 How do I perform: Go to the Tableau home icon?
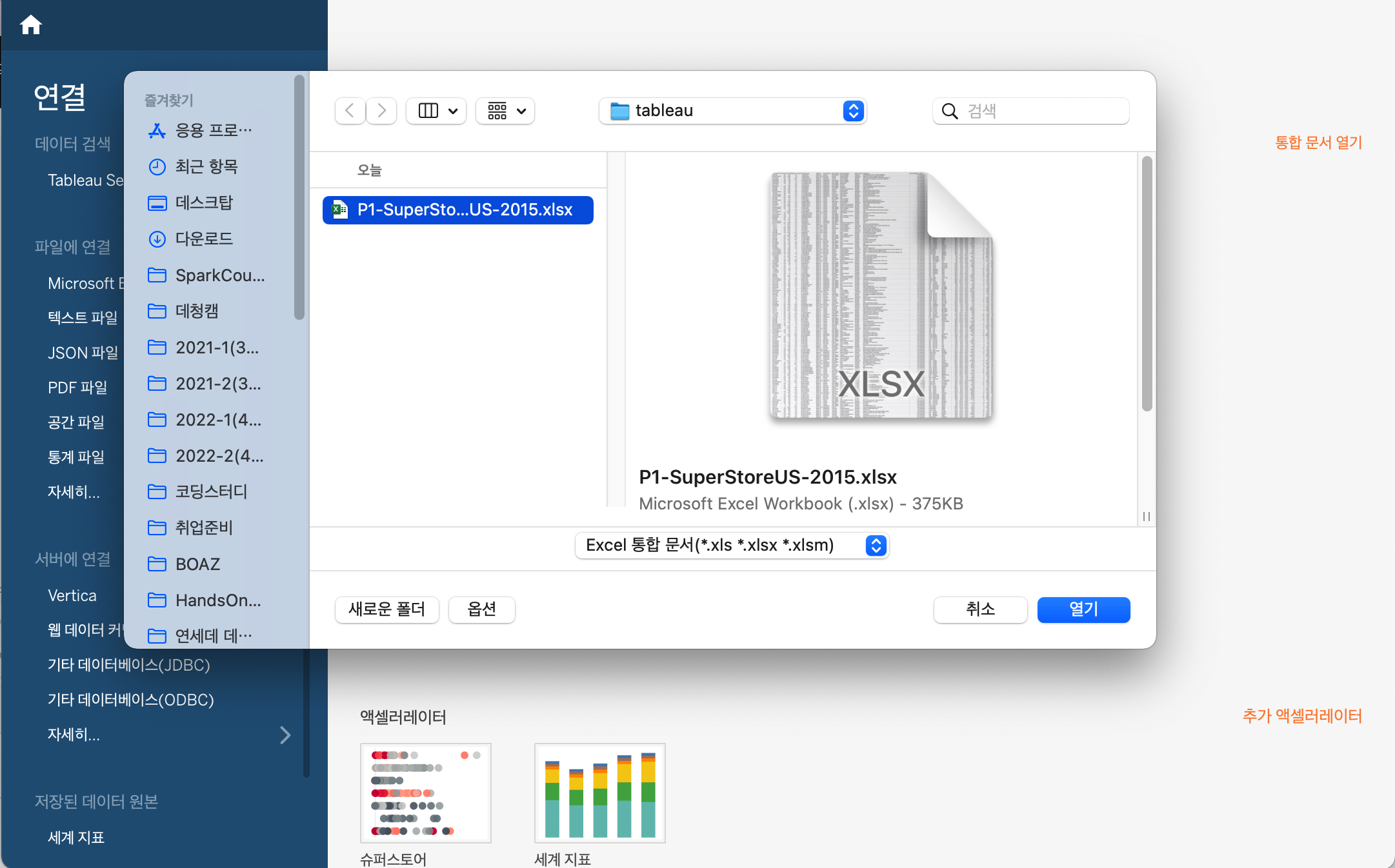[x=31, y=25]
